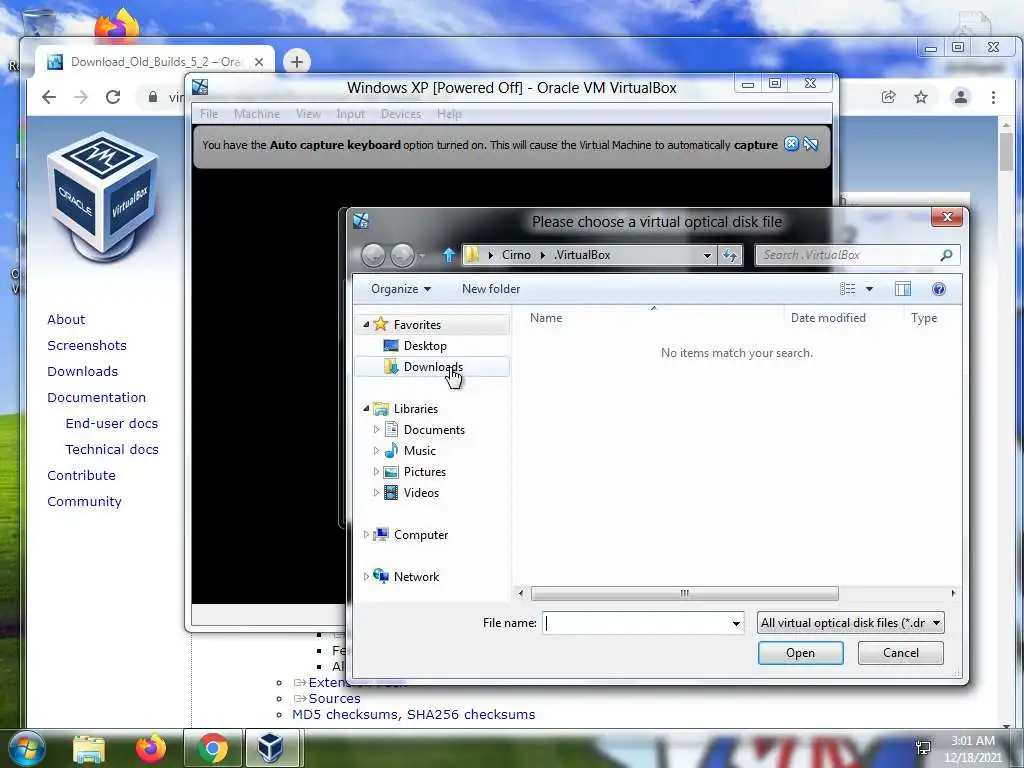The width and height of the screenshot is (1024, 768).
Task: Close the Download_Old_Builds_5_2 tab
Action: (259, 62)
